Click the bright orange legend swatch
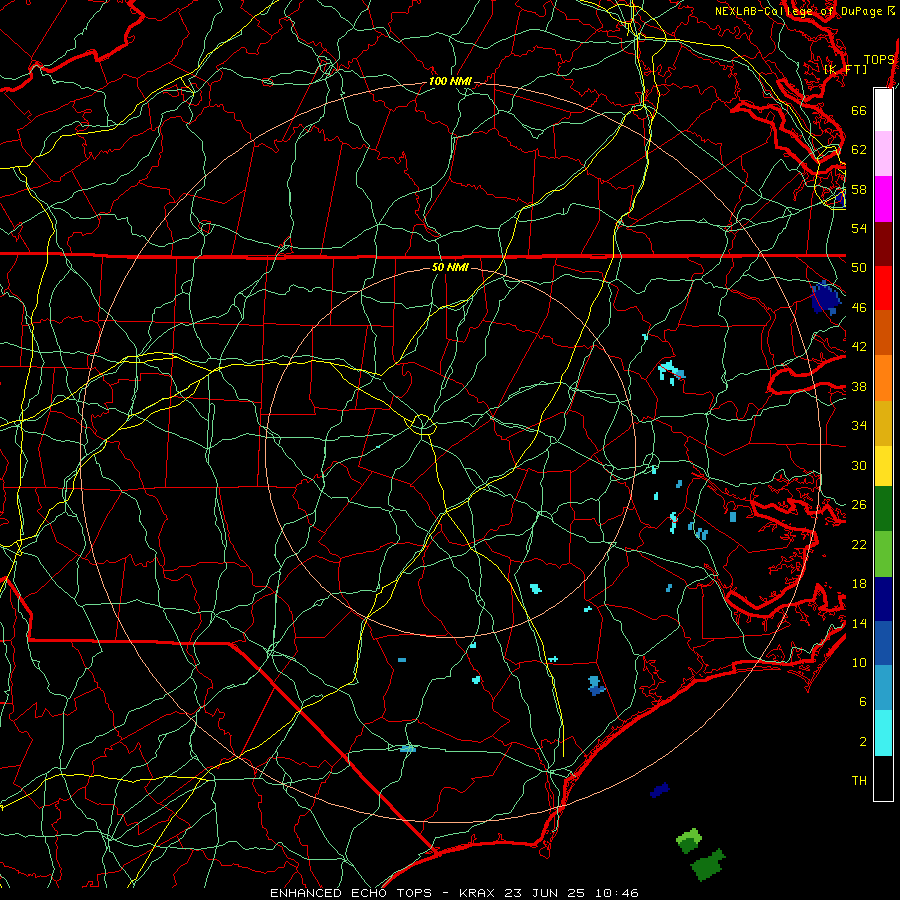Viewport: 900px width, 900px height. (x=883, y=378)
